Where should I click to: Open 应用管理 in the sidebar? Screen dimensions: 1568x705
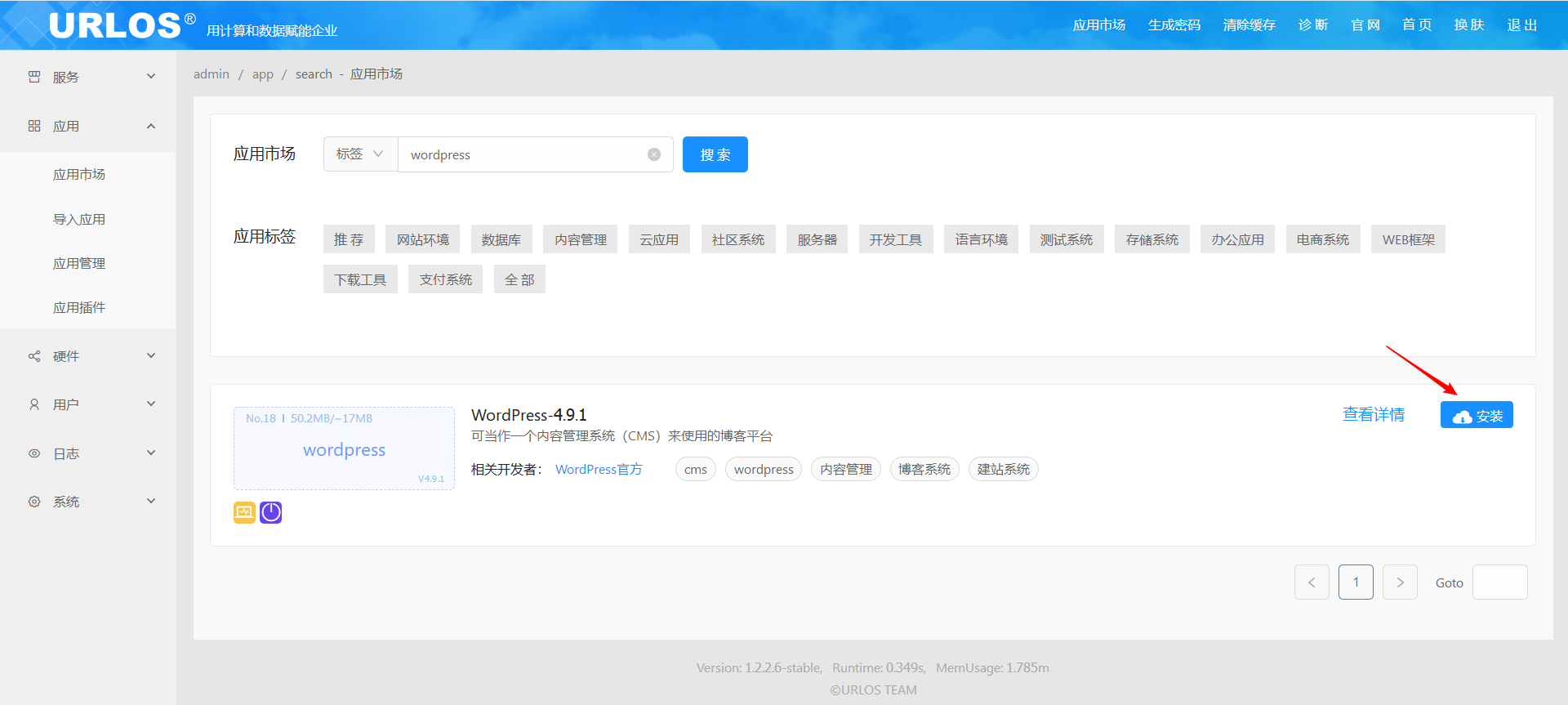(x=79, y=263)
